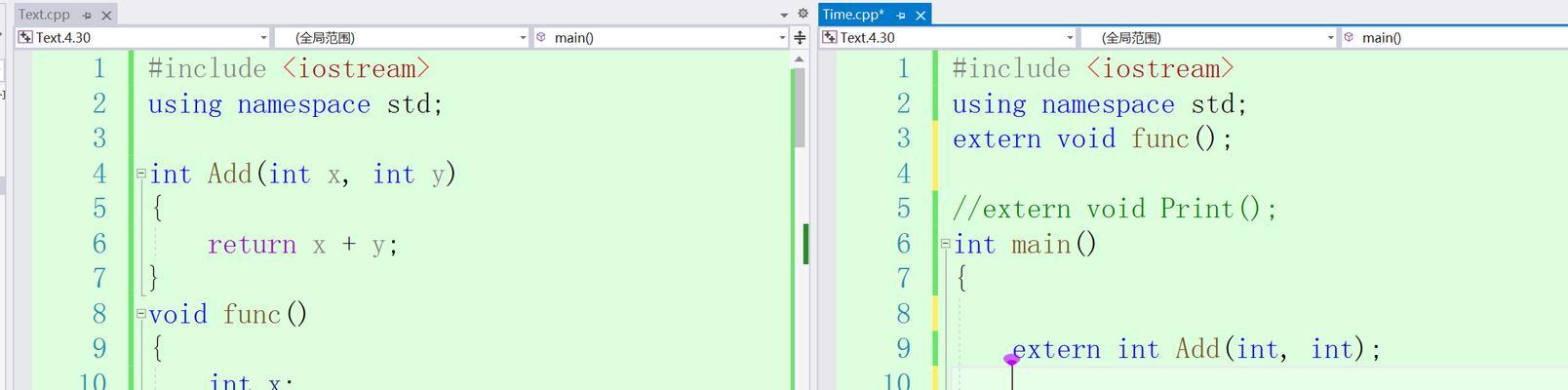Close the Text.cpp tab
The width and height of the screenshot is (1568, 390).
[x=107, y=15]
